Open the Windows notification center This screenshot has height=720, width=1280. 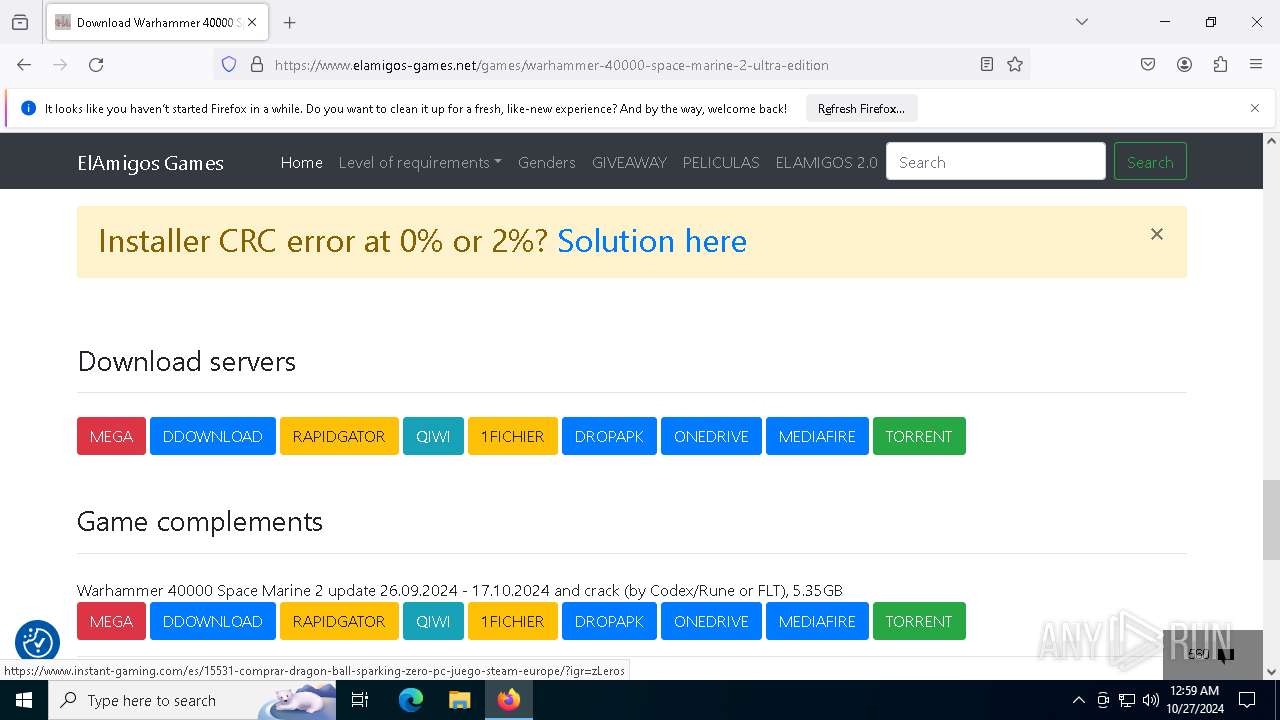click(1247, 700)
